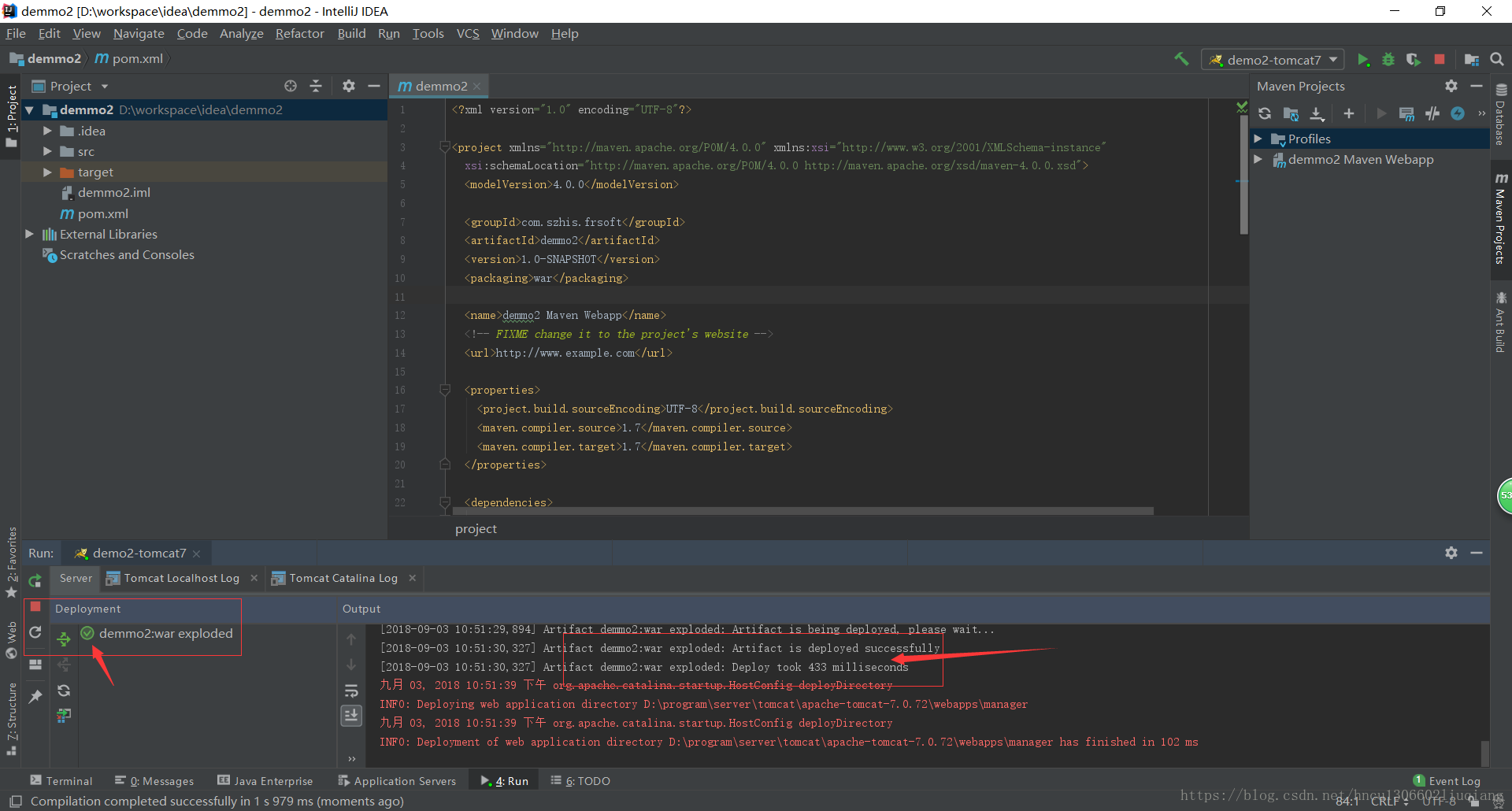Expand the target folder

click(x=47, y=172)
